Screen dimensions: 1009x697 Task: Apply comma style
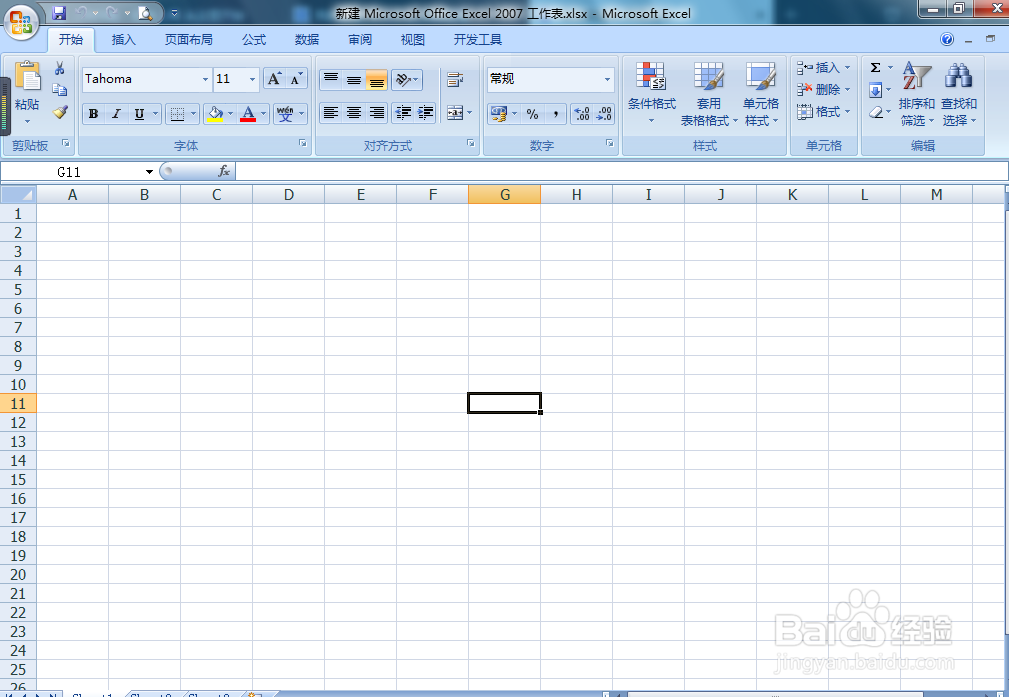pyautogui.click(x=555, y=114)
